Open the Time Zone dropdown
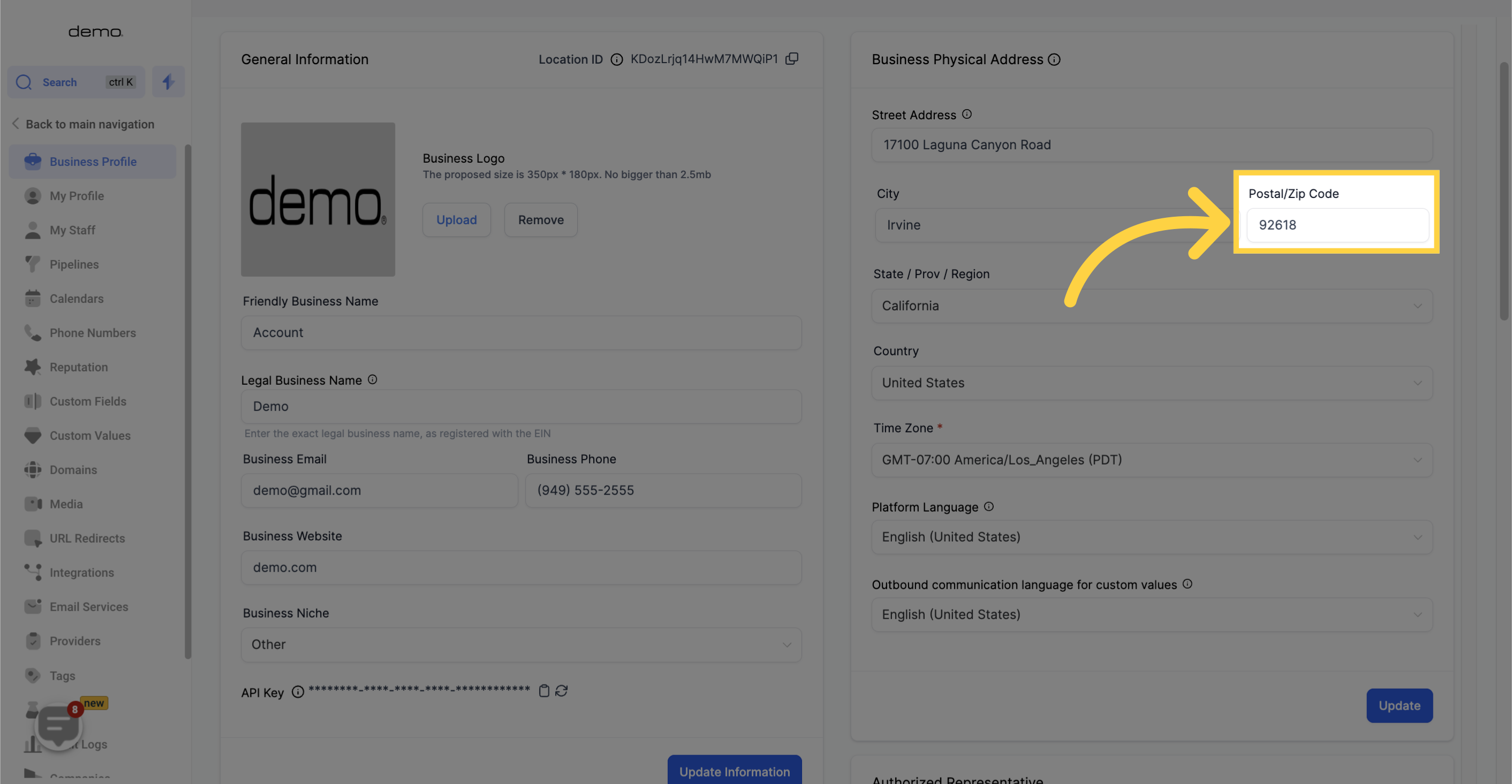This screenshot has width=1512, height=784. [x=1152, y=460]
